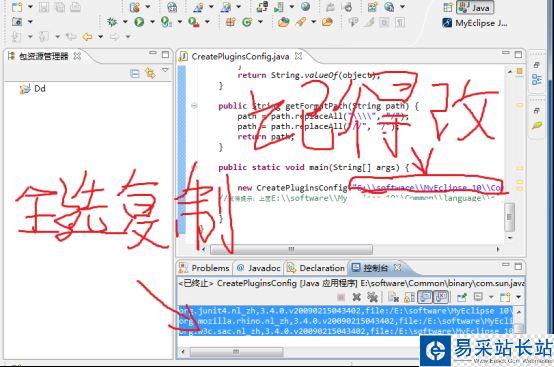554x367 pixels.
Task: Click the Open Perspective icon
Action: [x=448, y=7]
